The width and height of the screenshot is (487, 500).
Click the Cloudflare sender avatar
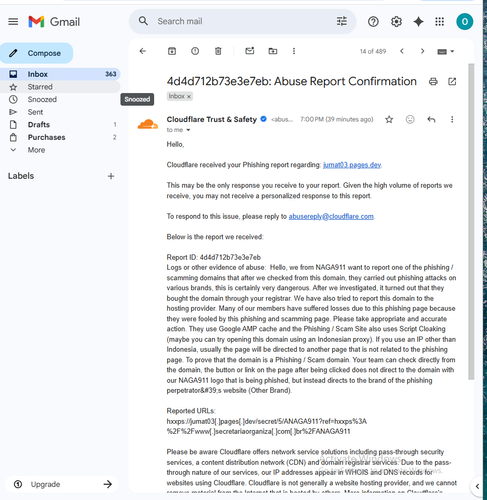coord(148,124)
